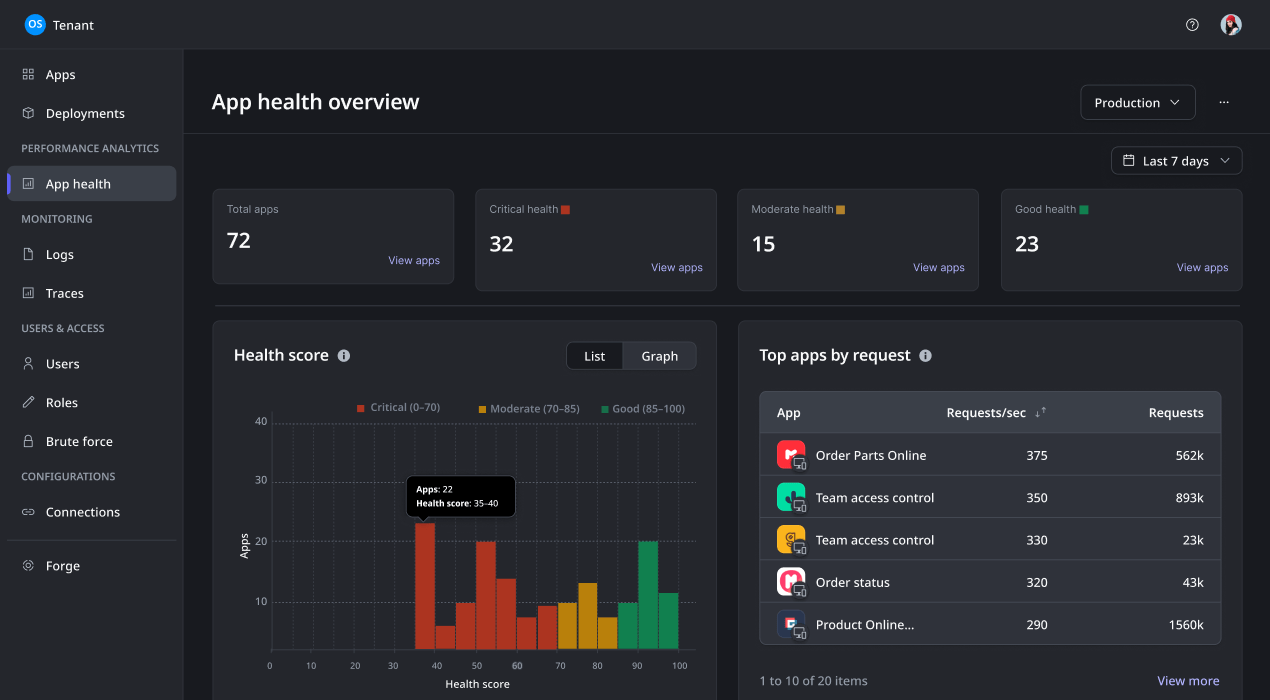The width and height of the screenshot is (1270, 700).
Task: Click View apps in Critical health card
Action: point(677,267)
